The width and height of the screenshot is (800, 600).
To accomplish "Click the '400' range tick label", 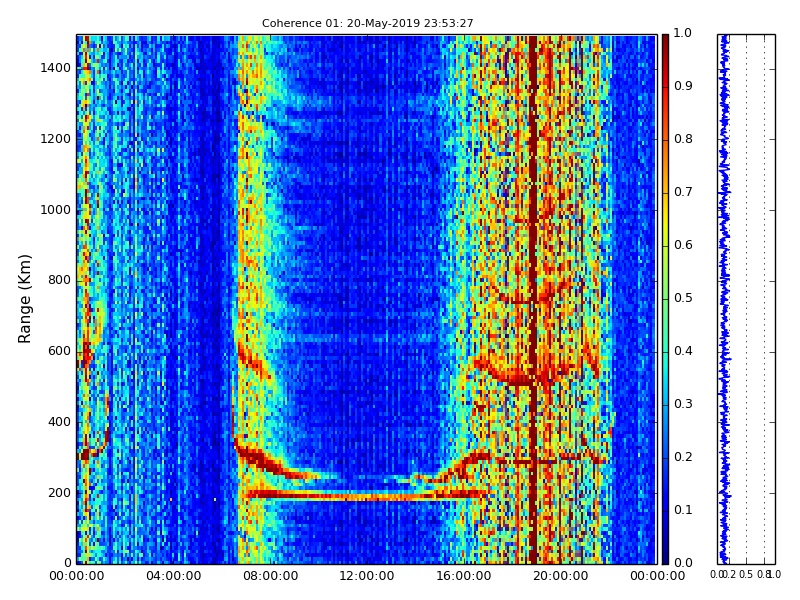I will point(59,422).
